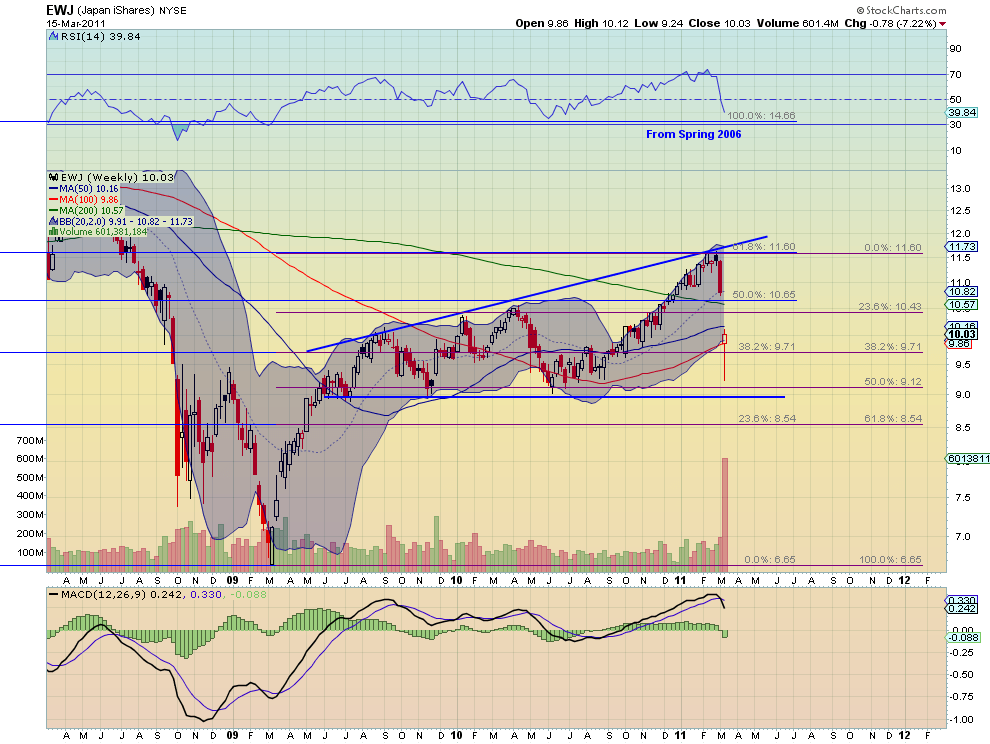Viewport: 990px width, 744px height.
Task: Click the volume value tag on right axis
Action: 967,459
